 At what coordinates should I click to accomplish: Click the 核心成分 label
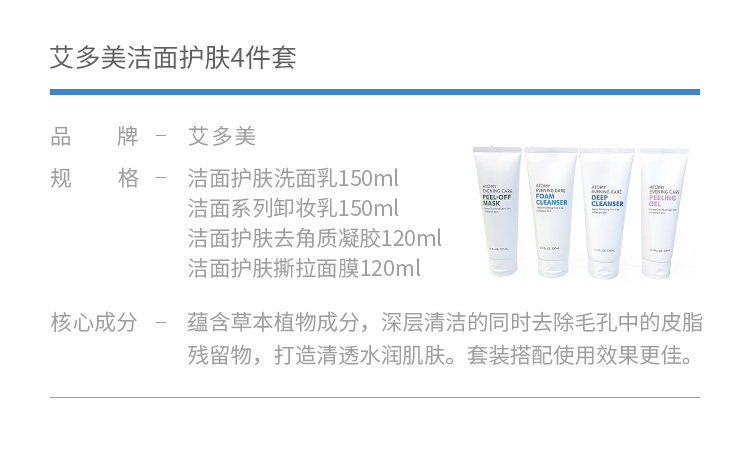pos(94,322)
